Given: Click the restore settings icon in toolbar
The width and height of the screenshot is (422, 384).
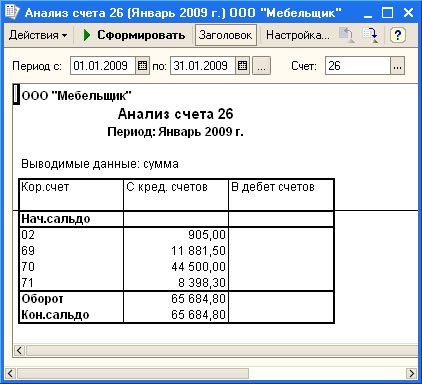Looking at the screenshot, I should point(346,35).
